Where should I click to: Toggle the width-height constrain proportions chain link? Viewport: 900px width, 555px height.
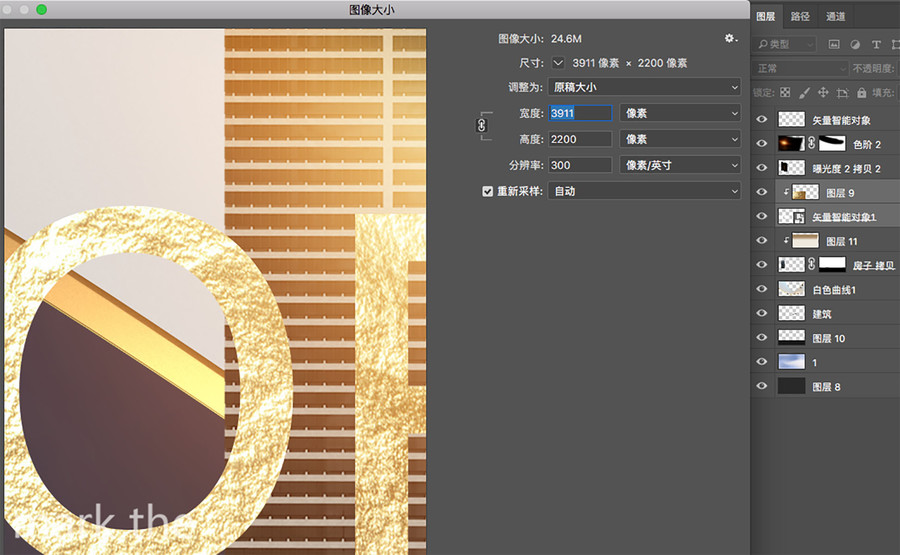click(x=482, y=125)
